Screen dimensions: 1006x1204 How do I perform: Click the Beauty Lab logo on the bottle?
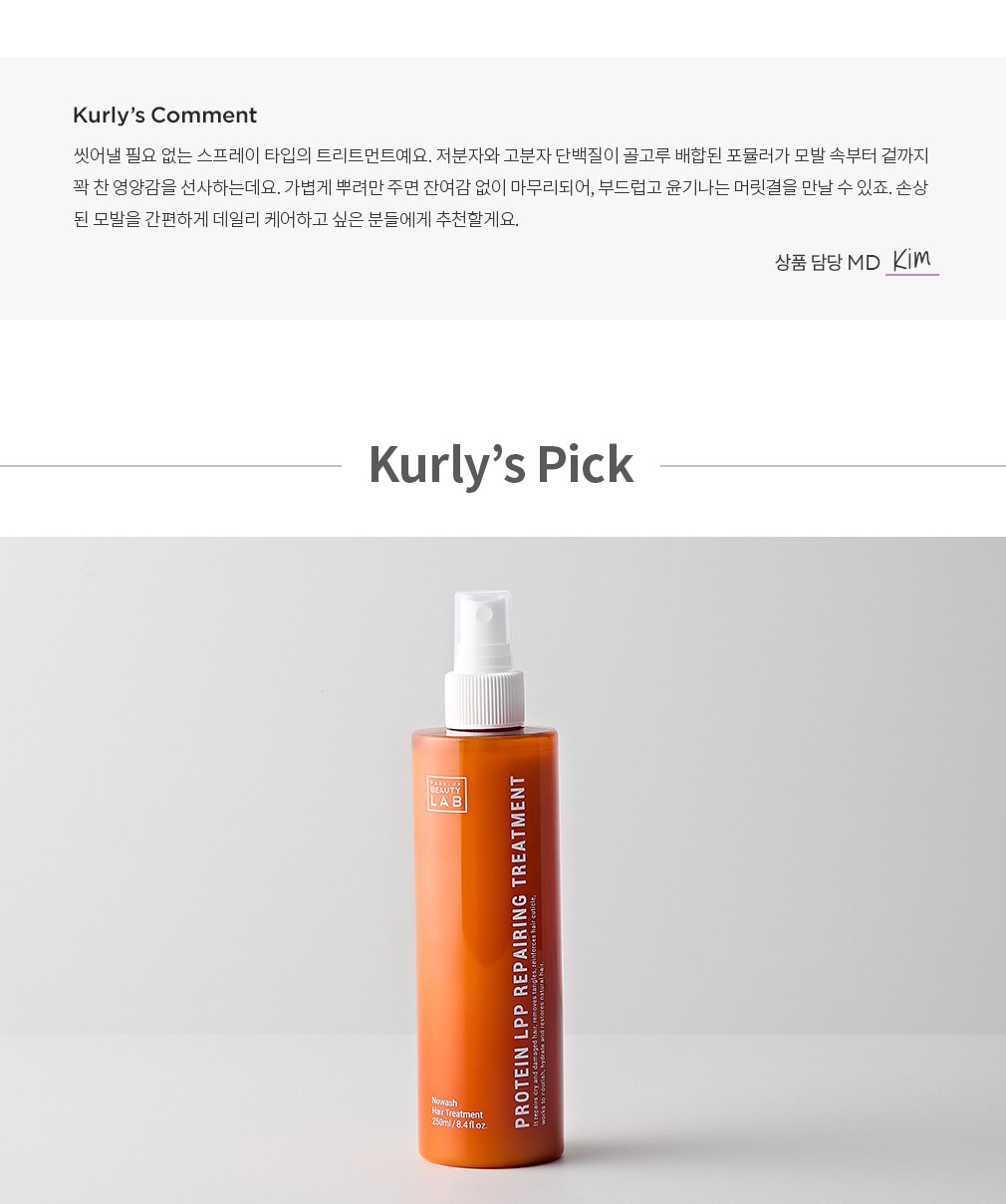coord(446,794)
